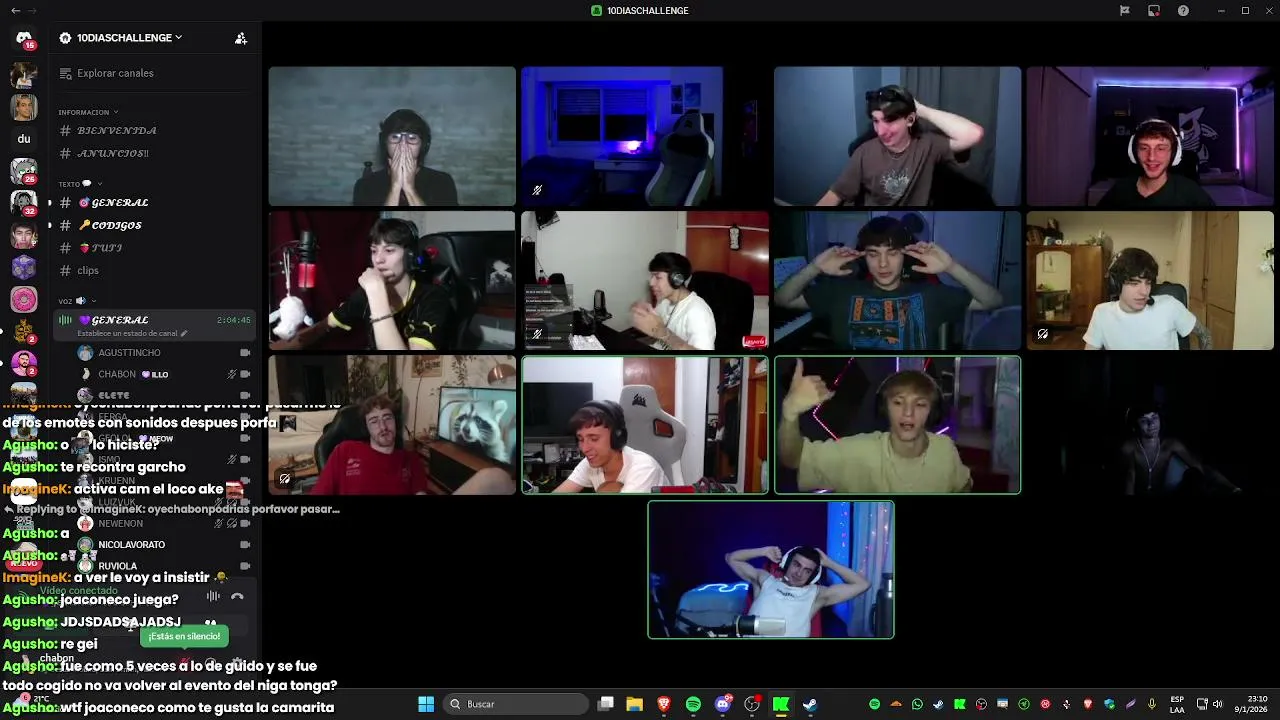This screenshot has width=1280, height=720.
Task: Click the camera icon next to NICOLAVORATO
Action: 245,545
